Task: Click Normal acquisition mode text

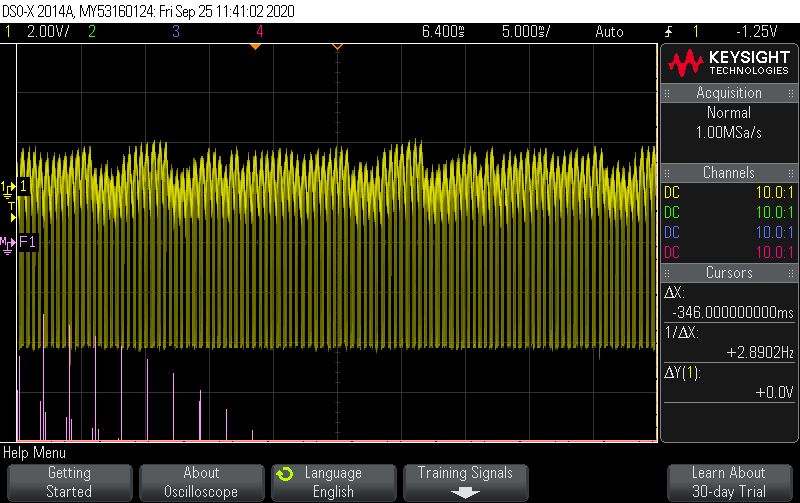Action: tap(729, 113)
